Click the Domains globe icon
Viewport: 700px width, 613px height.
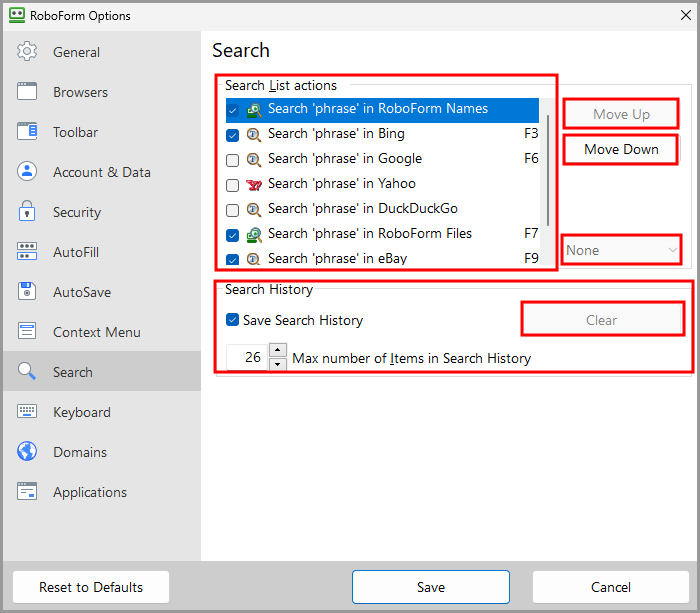[27, 451]
